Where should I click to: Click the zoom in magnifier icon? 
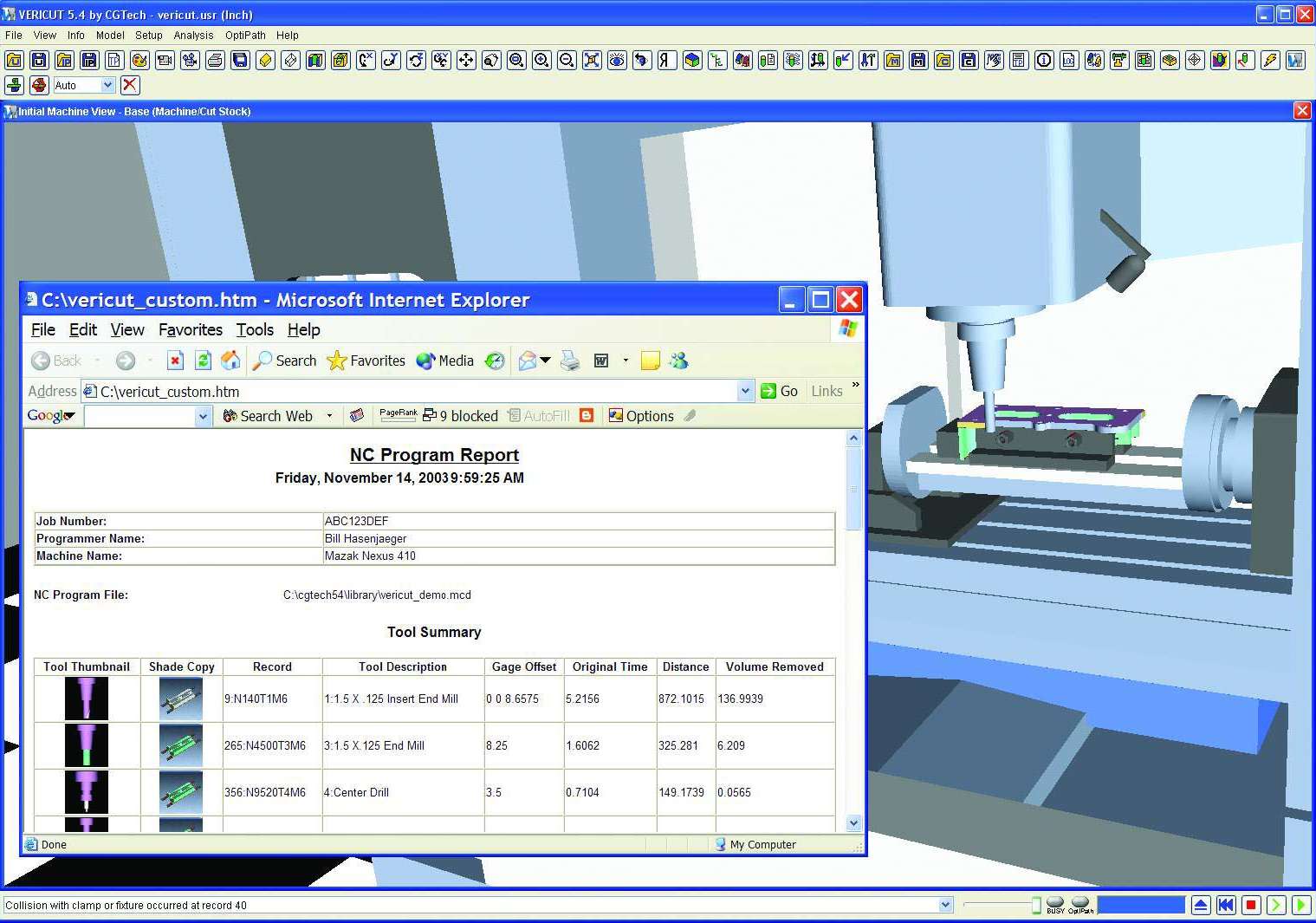click(x=541, y=60)
